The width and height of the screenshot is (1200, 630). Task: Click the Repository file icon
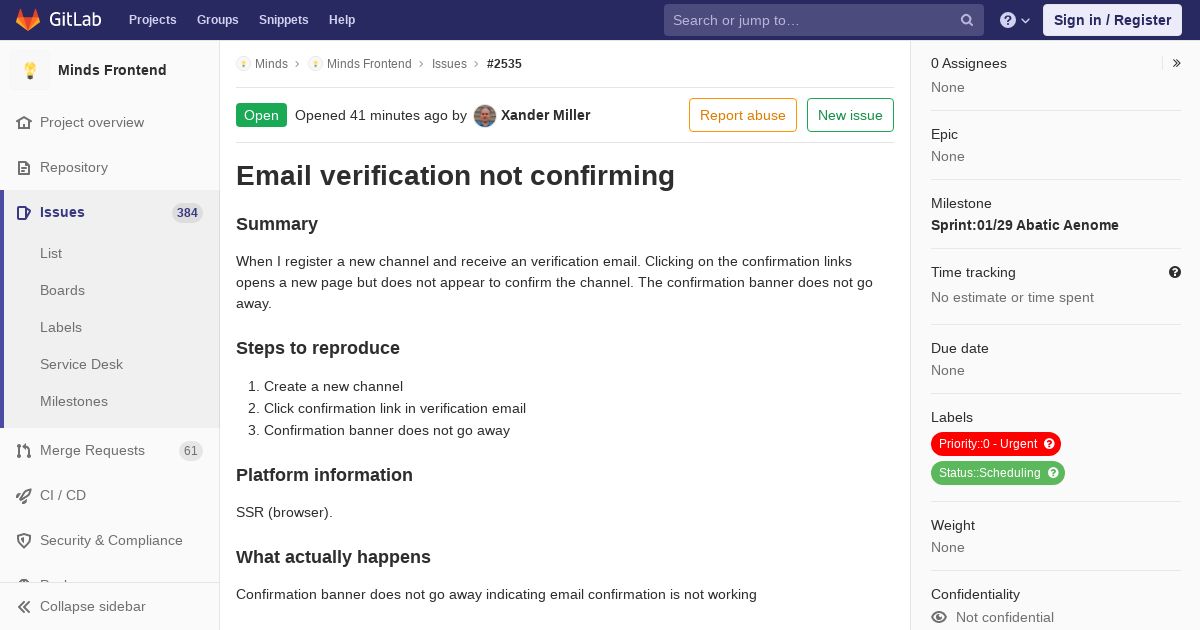coord(24,167)
